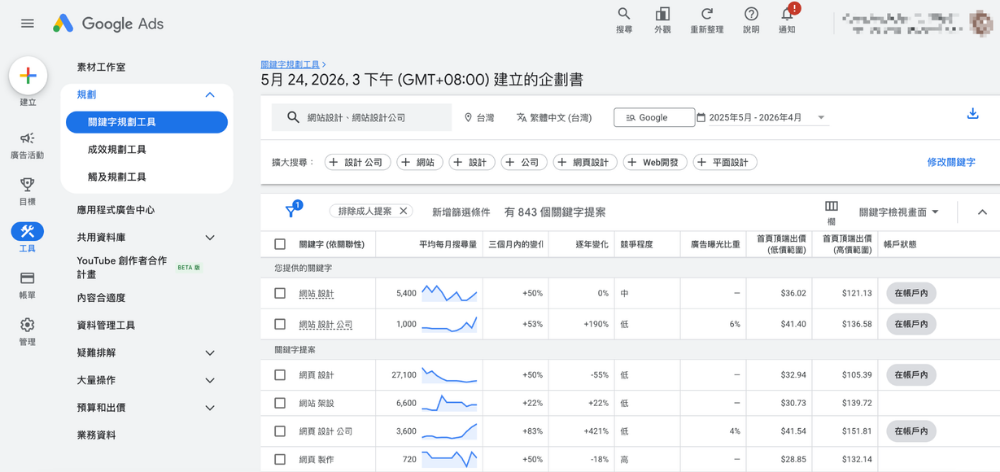Click the 搜尋 magnifier icon in header
The width and height of the screenshot is (1000, 472).
click(624, 14)
